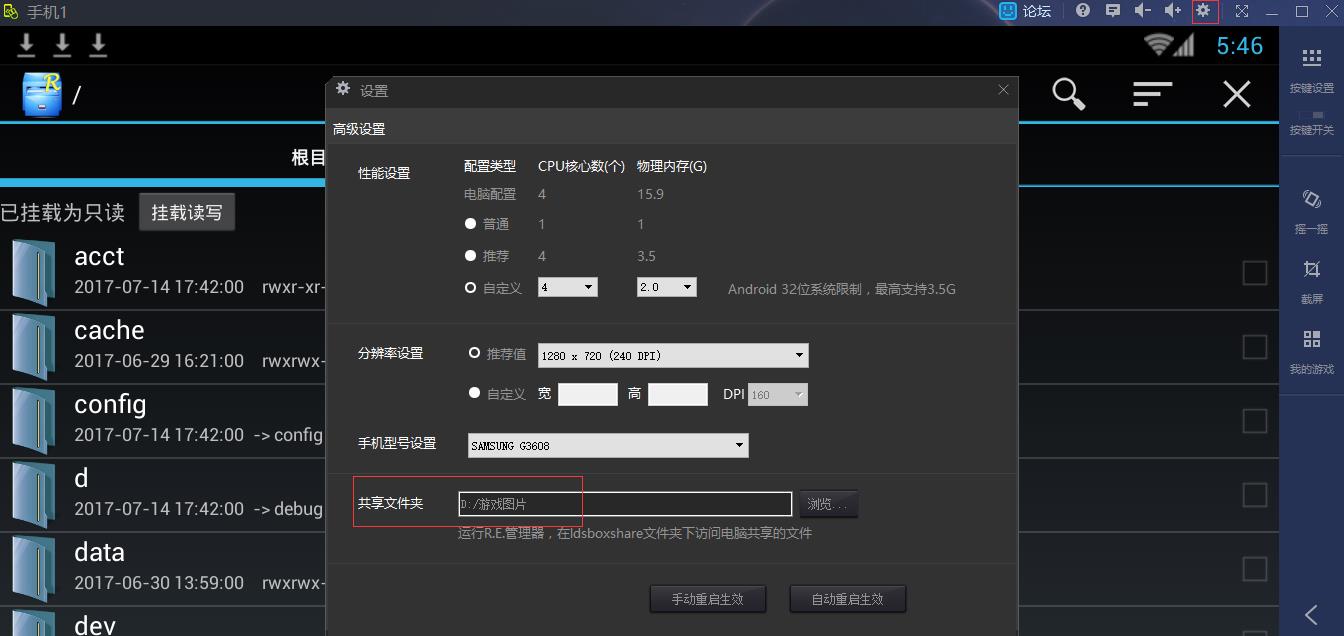
Task: Focus the 高 height input field
Action: click(x=678, y=394)
